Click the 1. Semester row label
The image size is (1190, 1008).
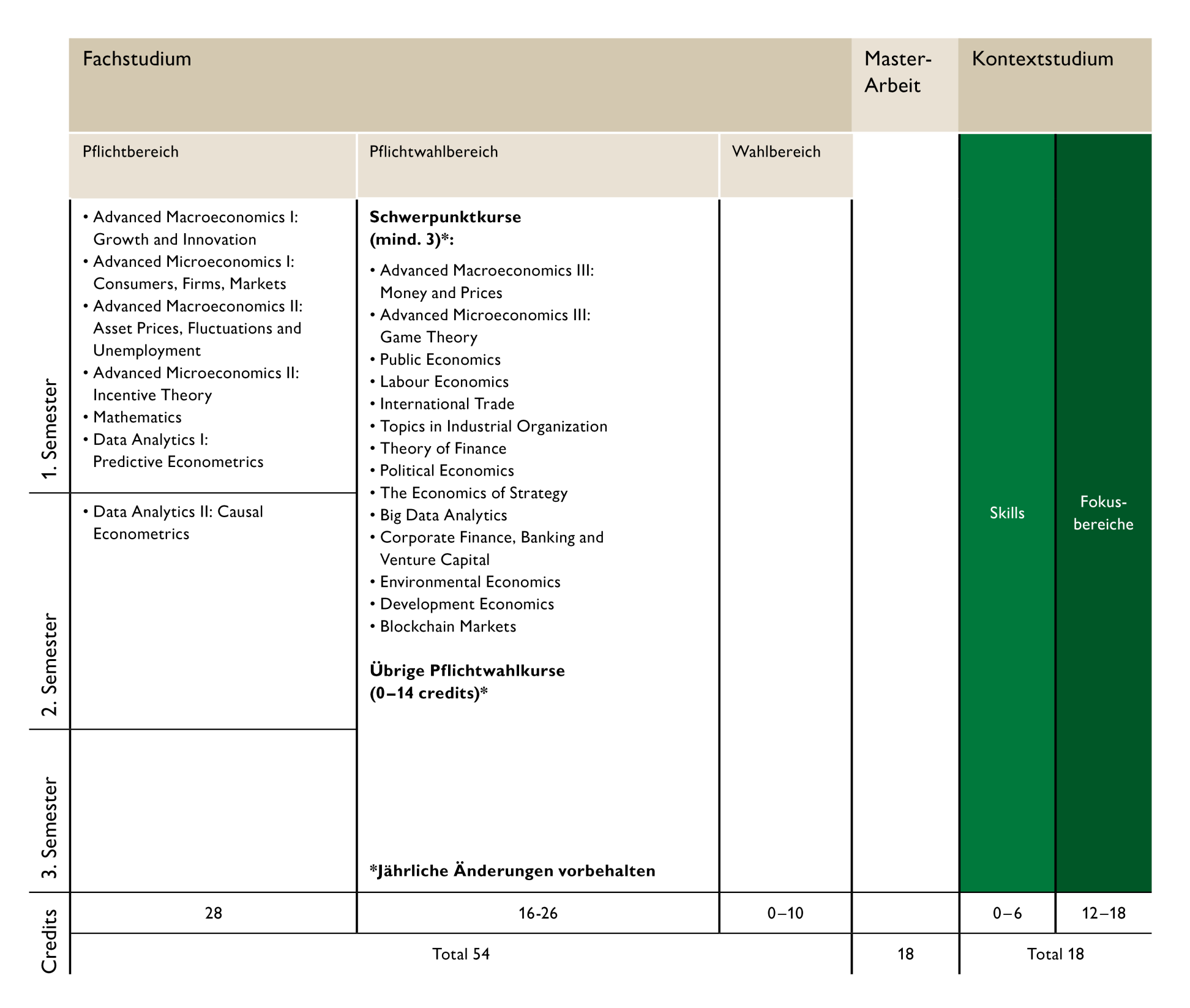pyautogui.click(x=49, y=428)
